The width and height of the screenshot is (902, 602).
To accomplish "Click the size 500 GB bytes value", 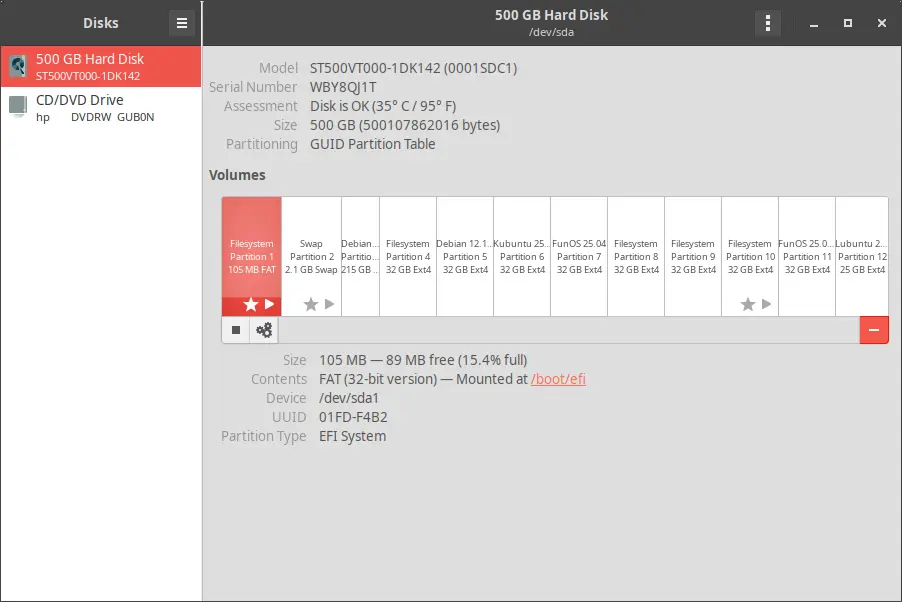I will (405, 125).
